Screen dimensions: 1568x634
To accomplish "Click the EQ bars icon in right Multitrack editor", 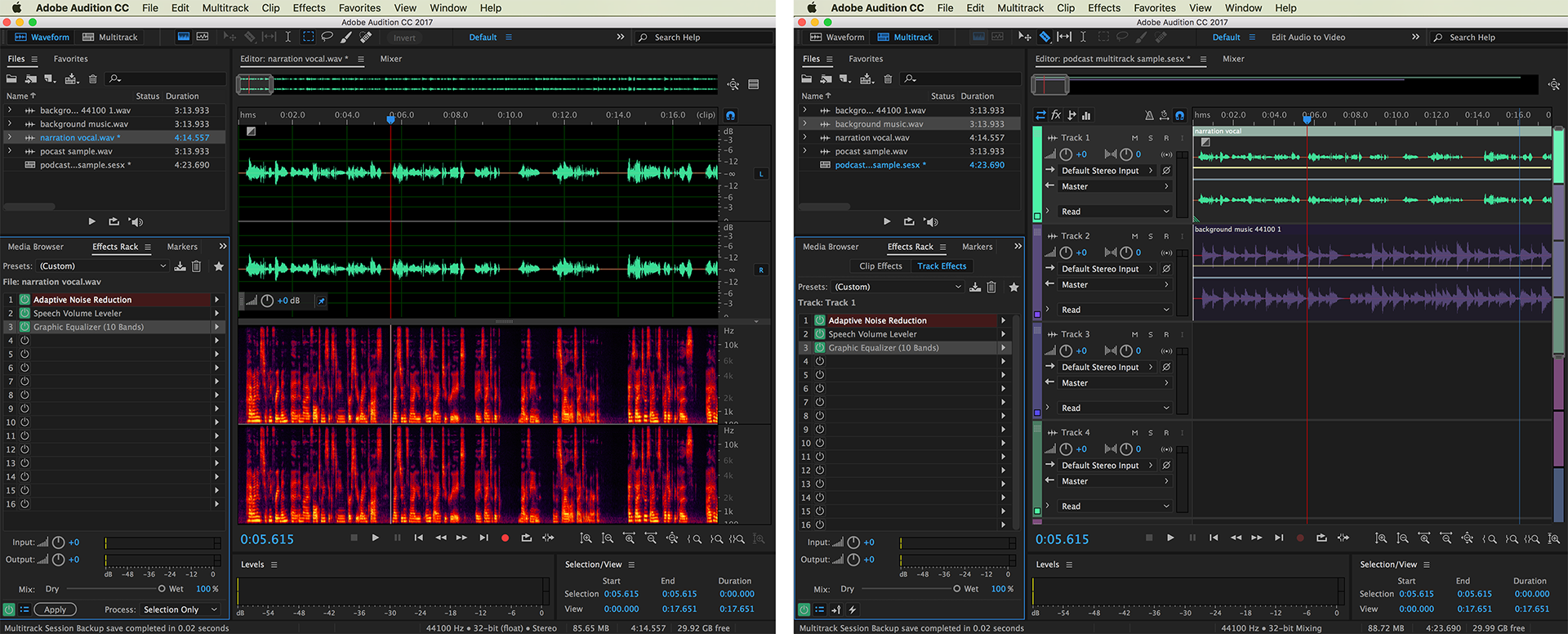I will (1086, 115).
